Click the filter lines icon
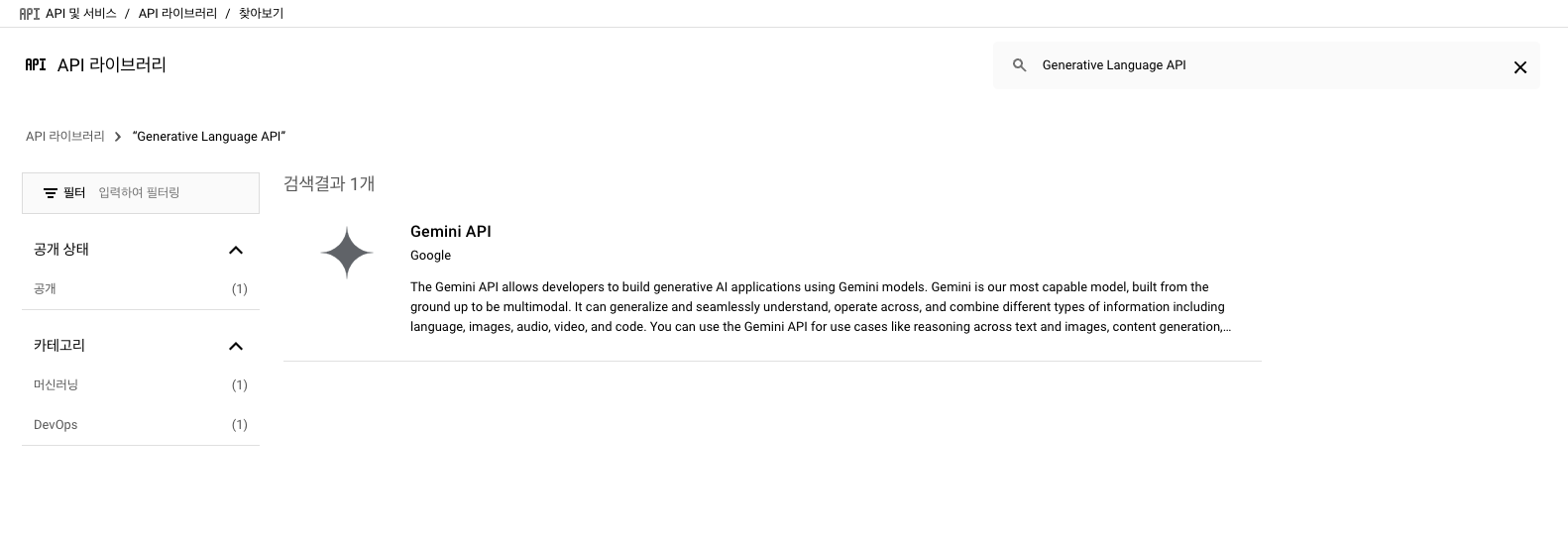 coord(51,193)
